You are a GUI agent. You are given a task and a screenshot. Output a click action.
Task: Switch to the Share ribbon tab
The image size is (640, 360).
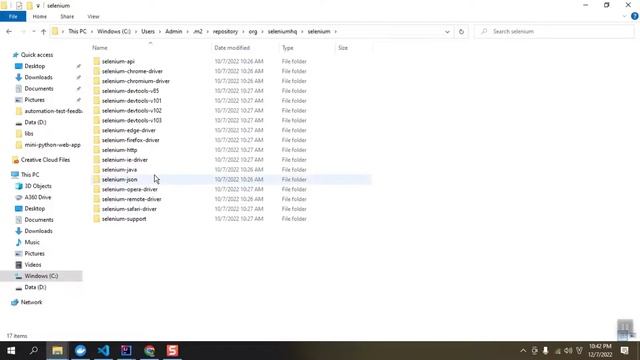pos(67,17)
